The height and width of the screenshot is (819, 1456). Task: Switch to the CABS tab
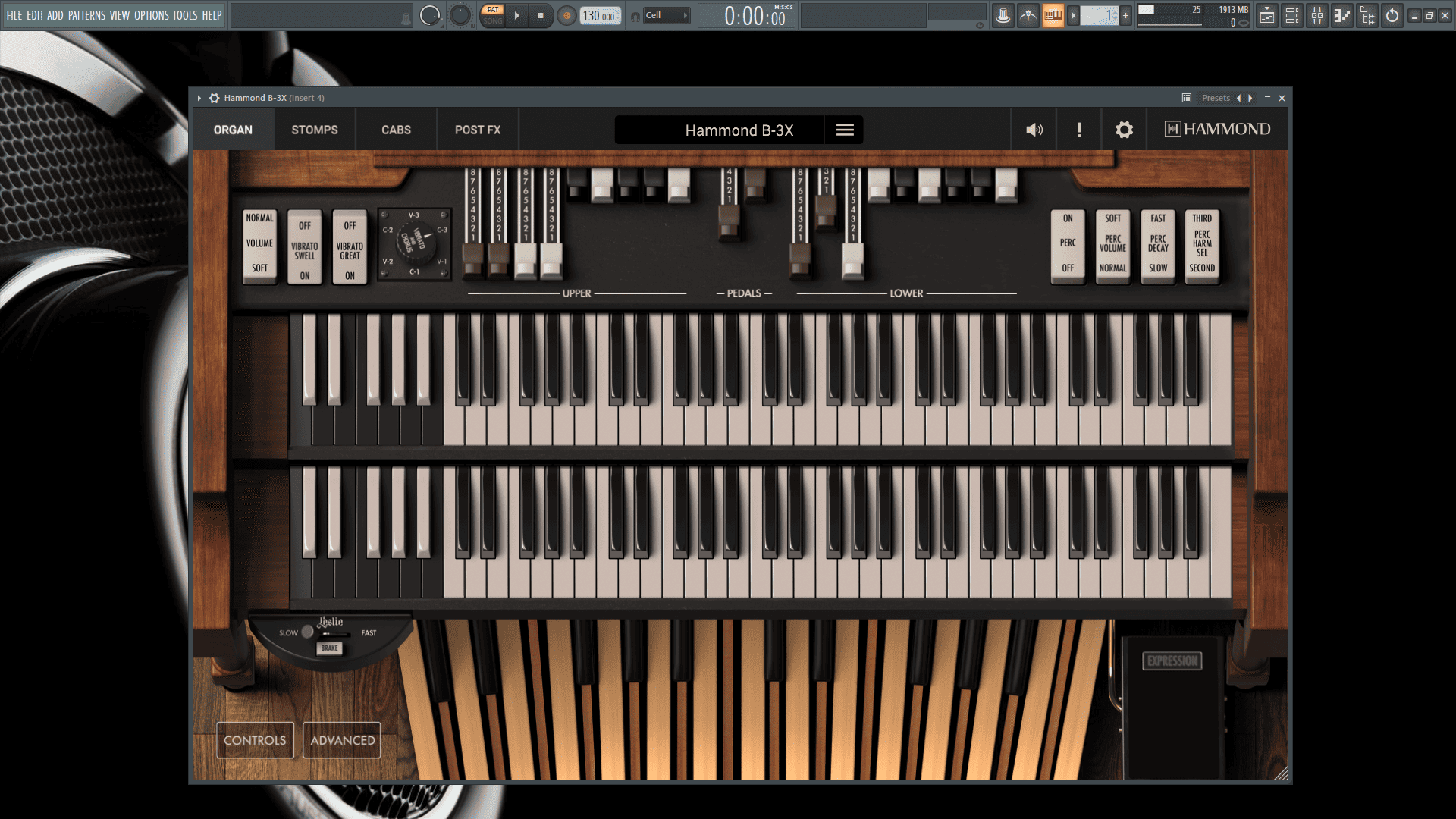click(397, 130)
